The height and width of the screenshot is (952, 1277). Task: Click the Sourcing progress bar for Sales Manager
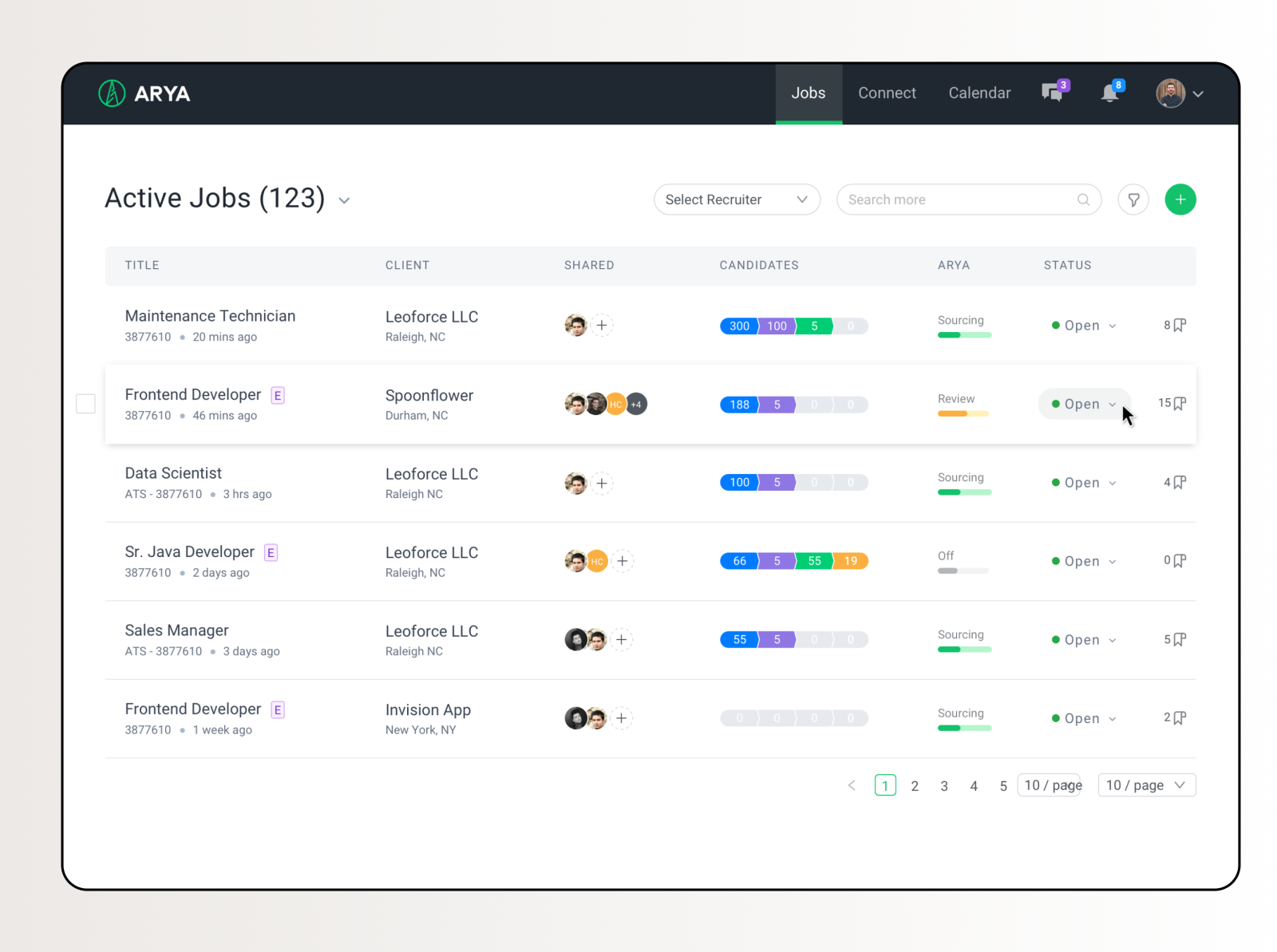[x=963, y=649]
